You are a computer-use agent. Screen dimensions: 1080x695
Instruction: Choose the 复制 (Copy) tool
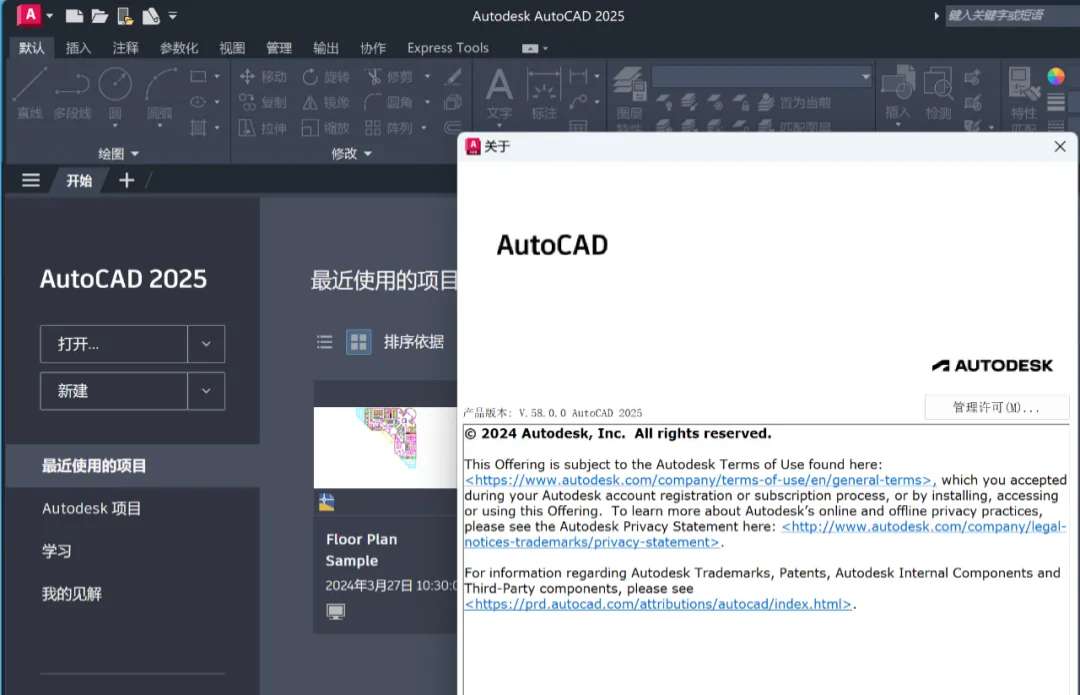(x=263, y=103)
